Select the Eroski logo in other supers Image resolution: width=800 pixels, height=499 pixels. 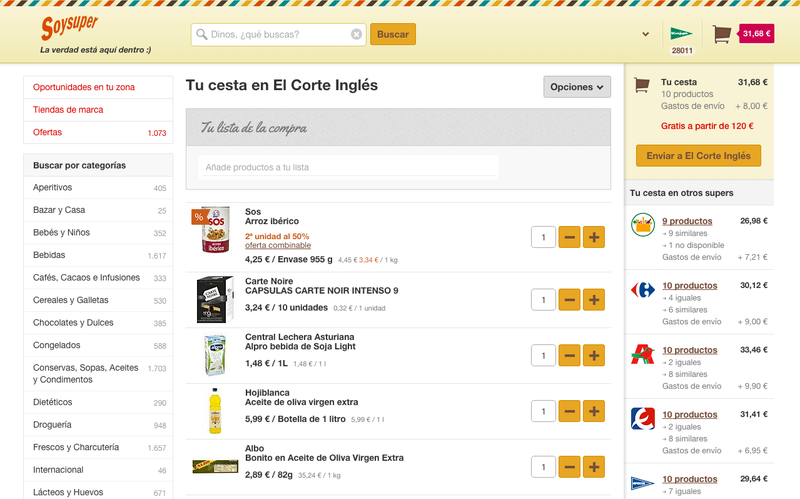(643, 418)
